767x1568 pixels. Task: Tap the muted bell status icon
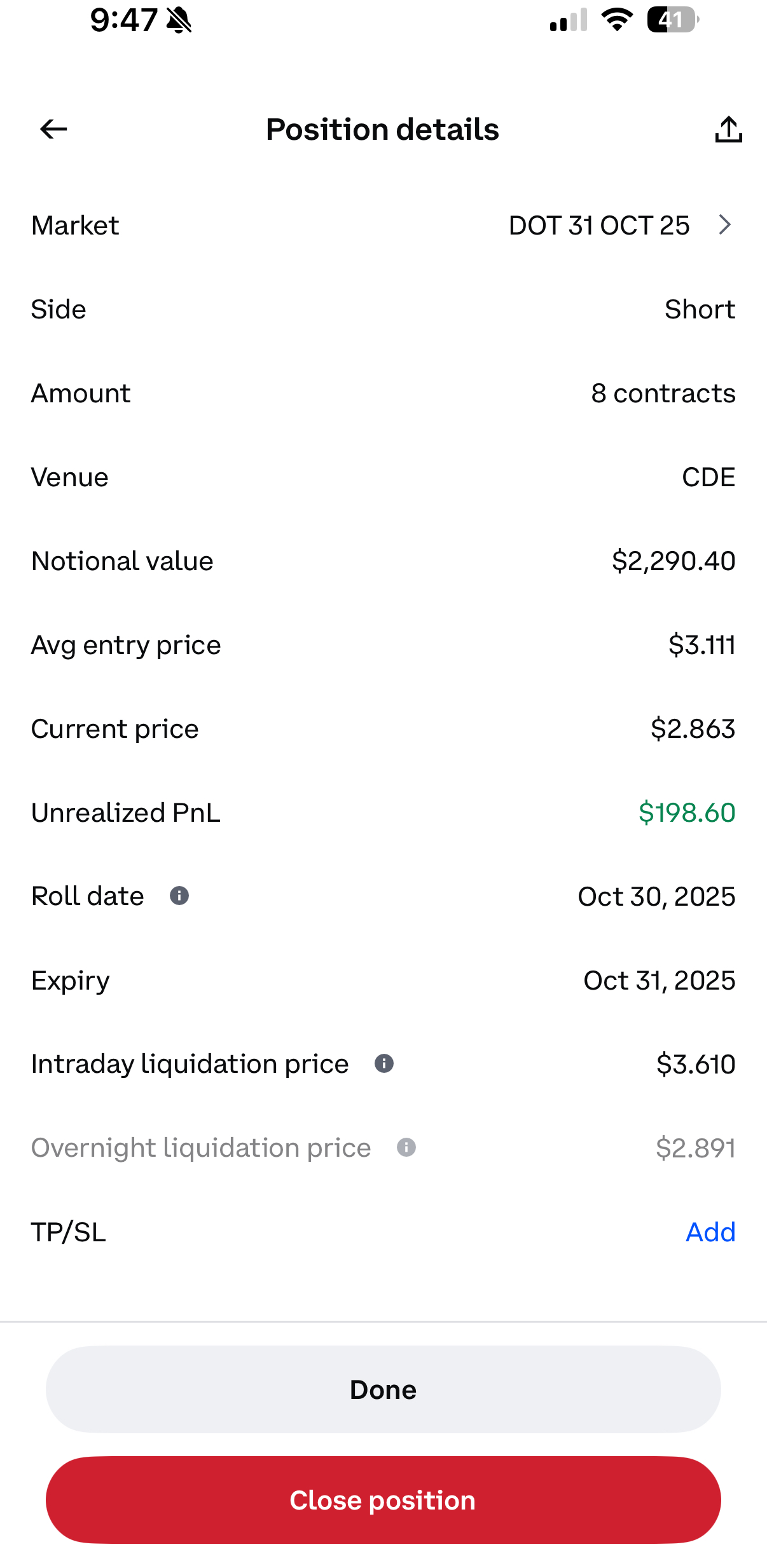179,20
